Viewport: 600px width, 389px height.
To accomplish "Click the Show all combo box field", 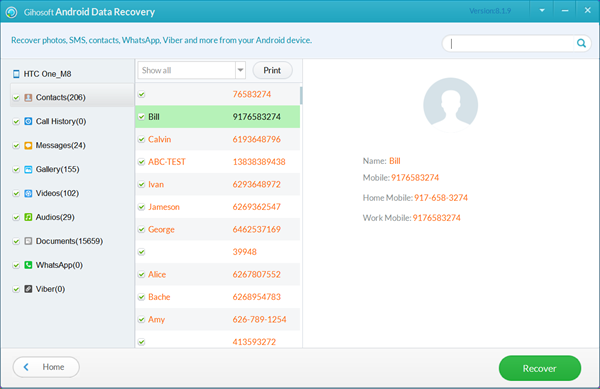I will tap(192, 70).
